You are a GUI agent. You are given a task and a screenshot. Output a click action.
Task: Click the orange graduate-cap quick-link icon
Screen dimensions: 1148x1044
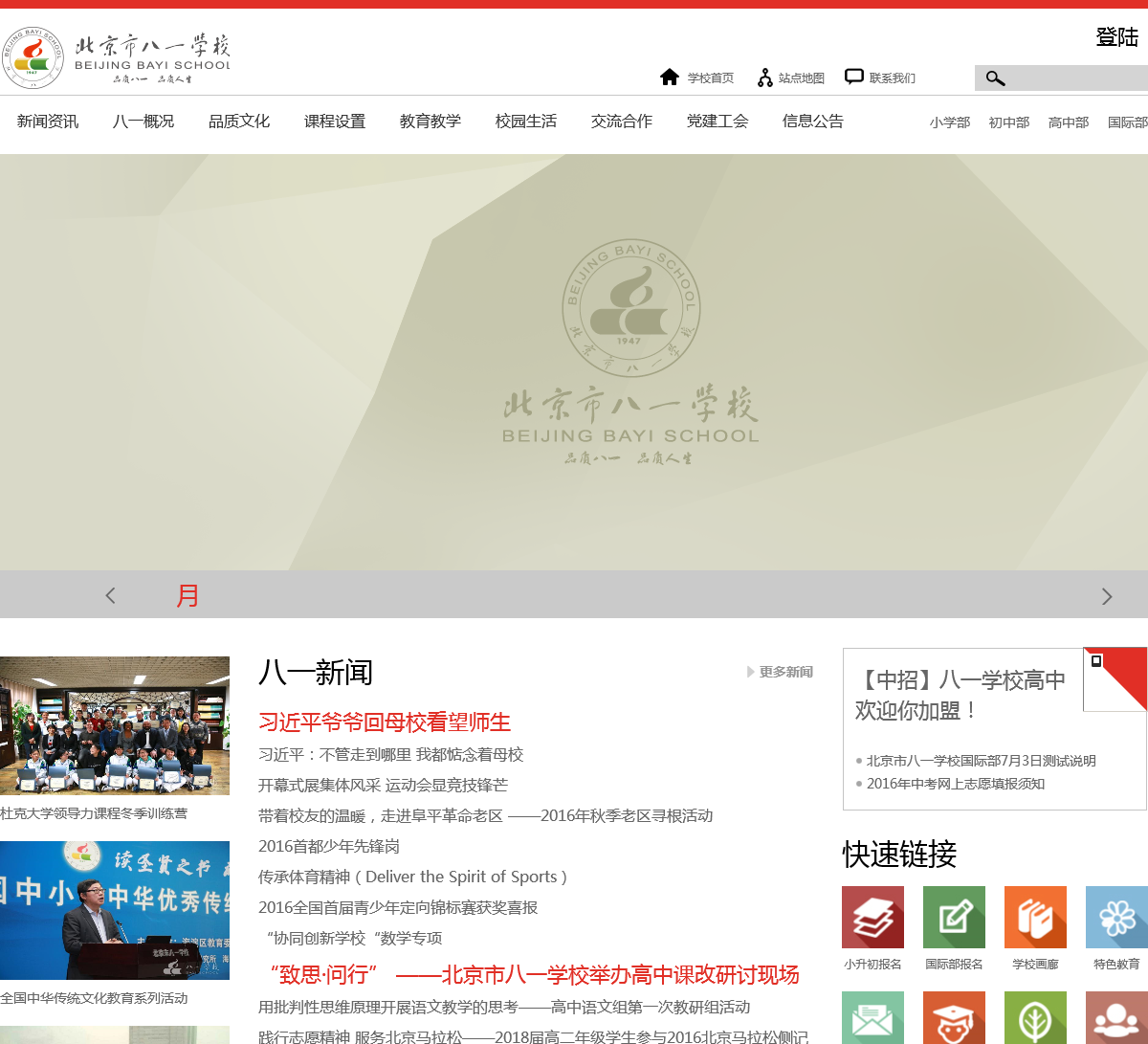(x=954, y=1018)
